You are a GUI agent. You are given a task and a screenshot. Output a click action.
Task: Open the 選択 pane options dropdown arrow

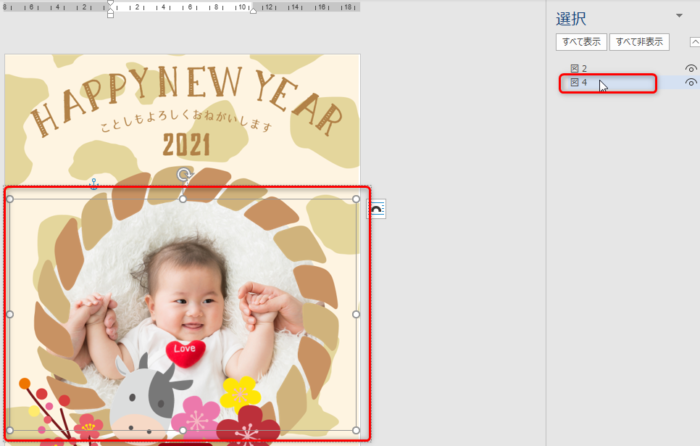pos(679,17)
